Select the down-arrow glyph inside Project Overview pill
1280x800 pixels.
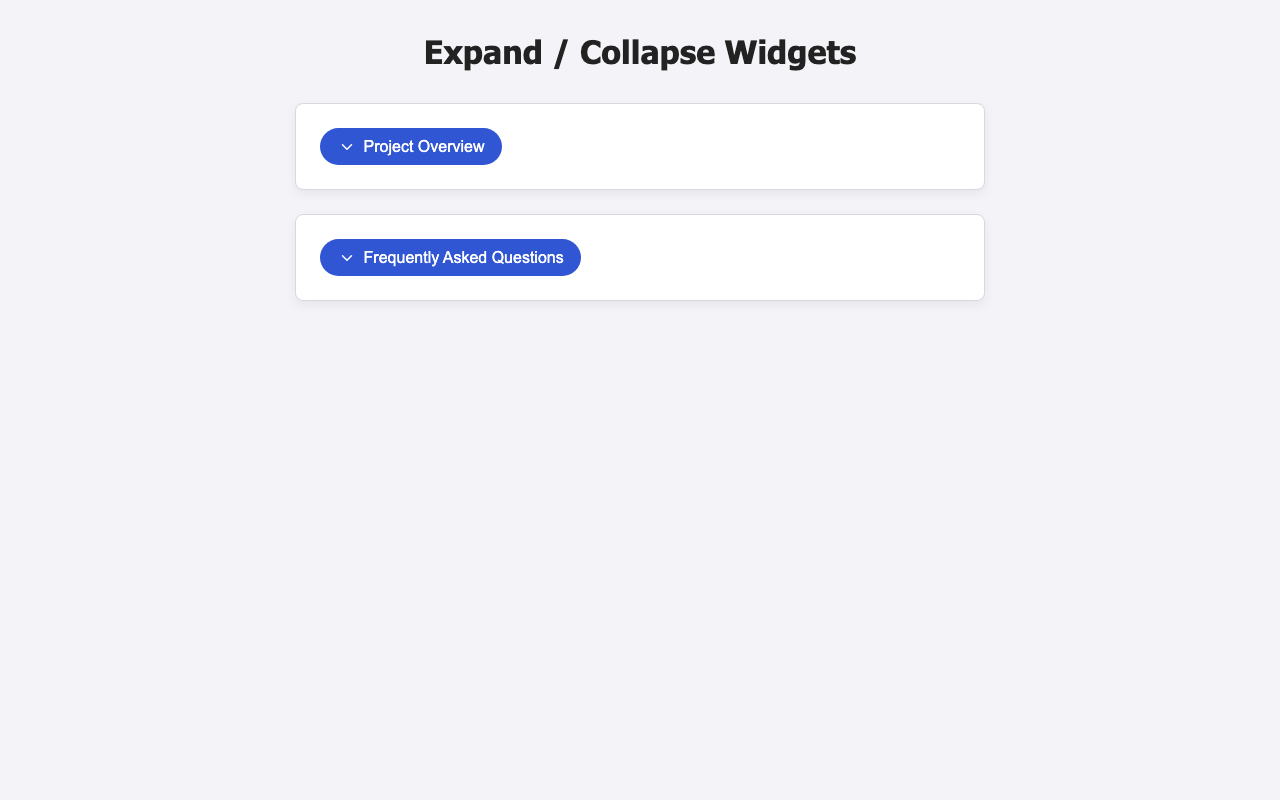pos(347,146)
